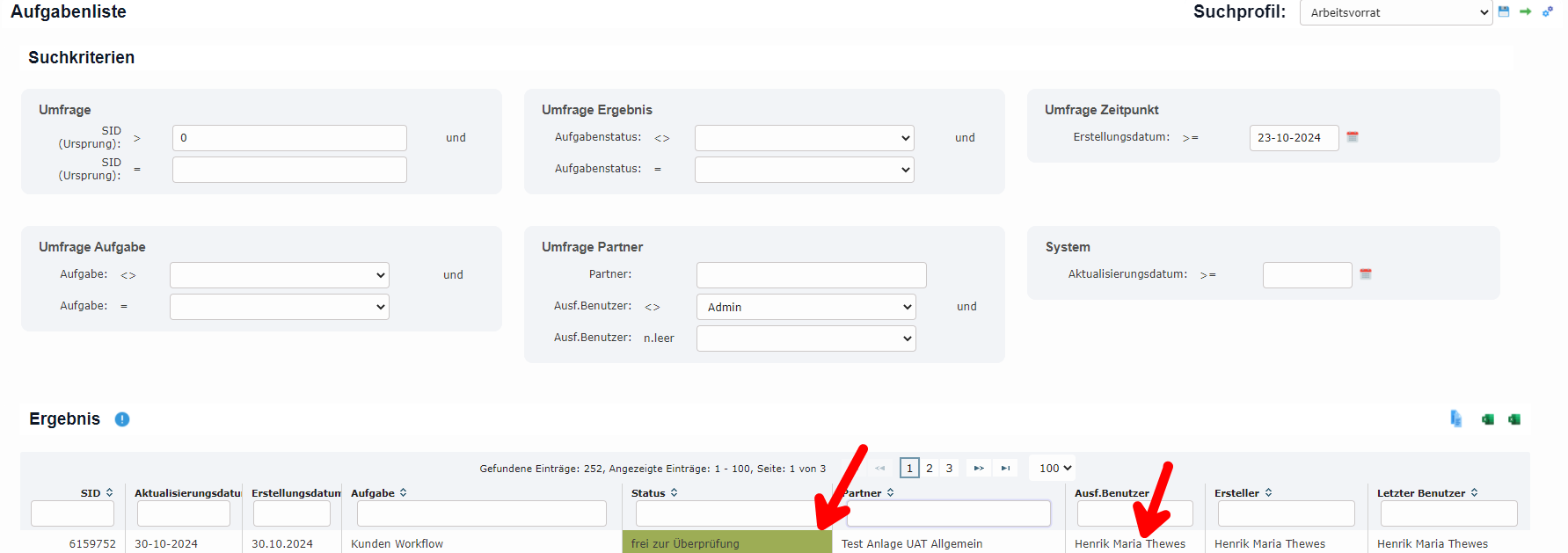The height and width of the screenshot is (553, 1568).
Task: Click Henrik Maria Thewes in Ersteller column
Action: (1270, 544)
